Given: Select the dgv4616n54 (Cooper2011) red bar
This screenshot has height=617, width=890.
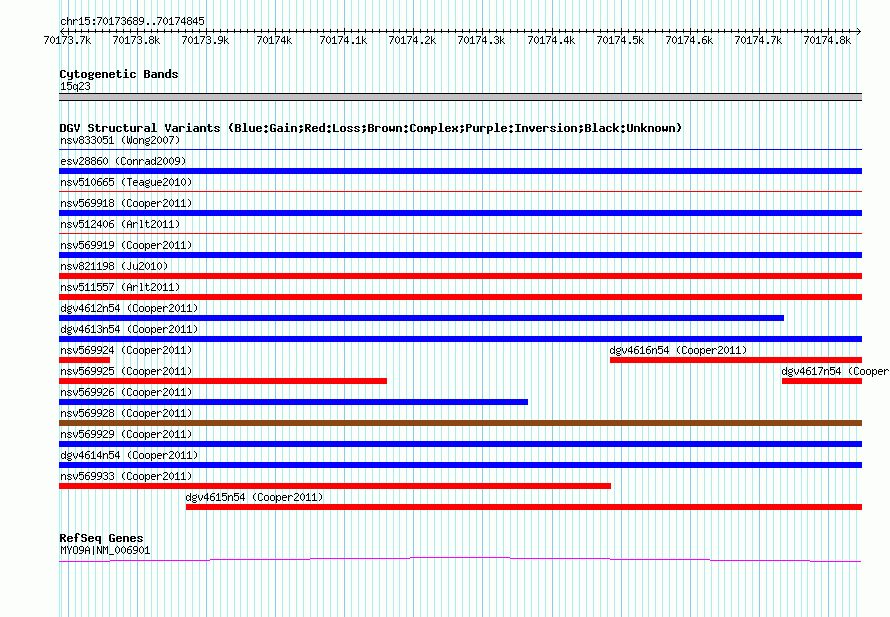Looking at the screenshot, I should click(736, 360).
